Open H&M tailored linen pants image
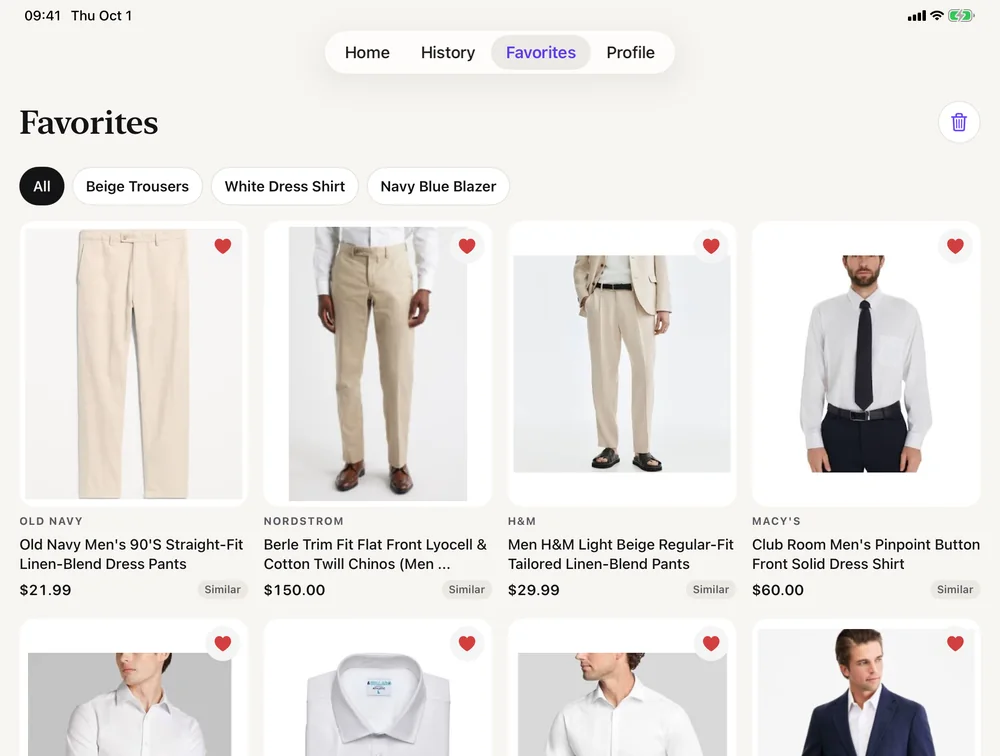Image resolution: width=1000 pixels, height=756 pixels. 622,364
